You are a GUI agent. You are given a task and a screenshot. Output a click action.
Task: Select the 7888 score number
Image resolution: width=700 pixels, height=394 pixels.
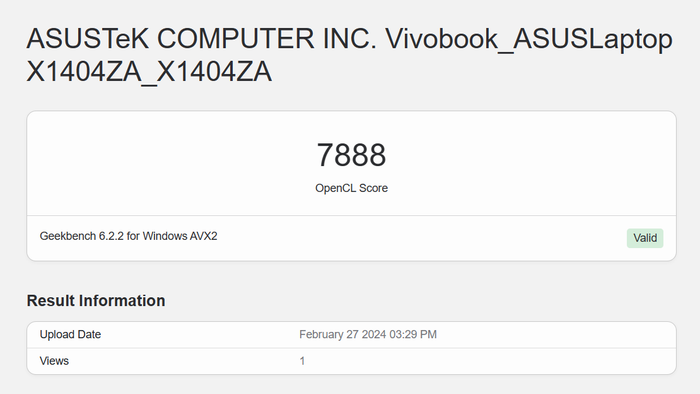point(351,155)
